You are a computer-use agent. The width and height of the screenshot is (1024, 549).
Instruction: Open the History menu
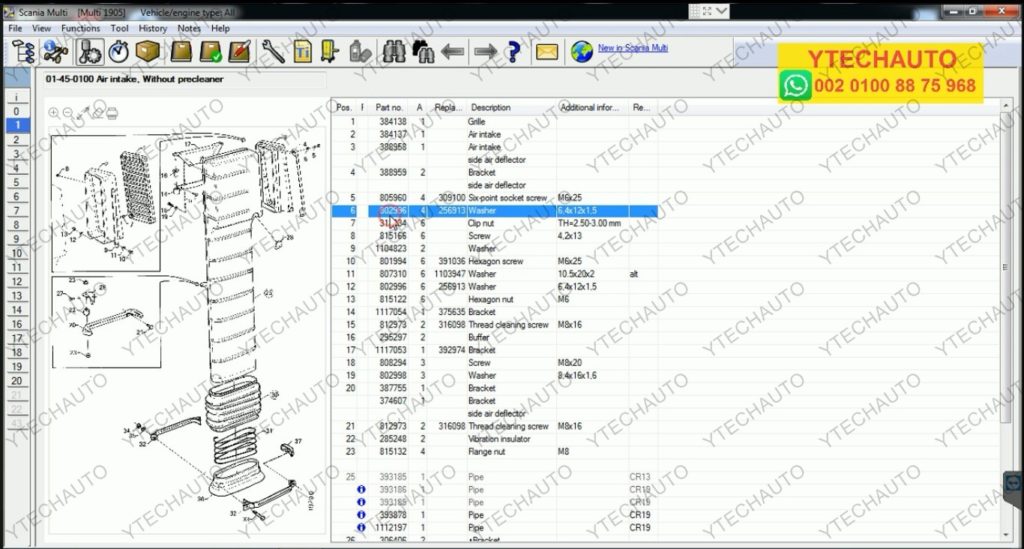(x=153, y=29)
